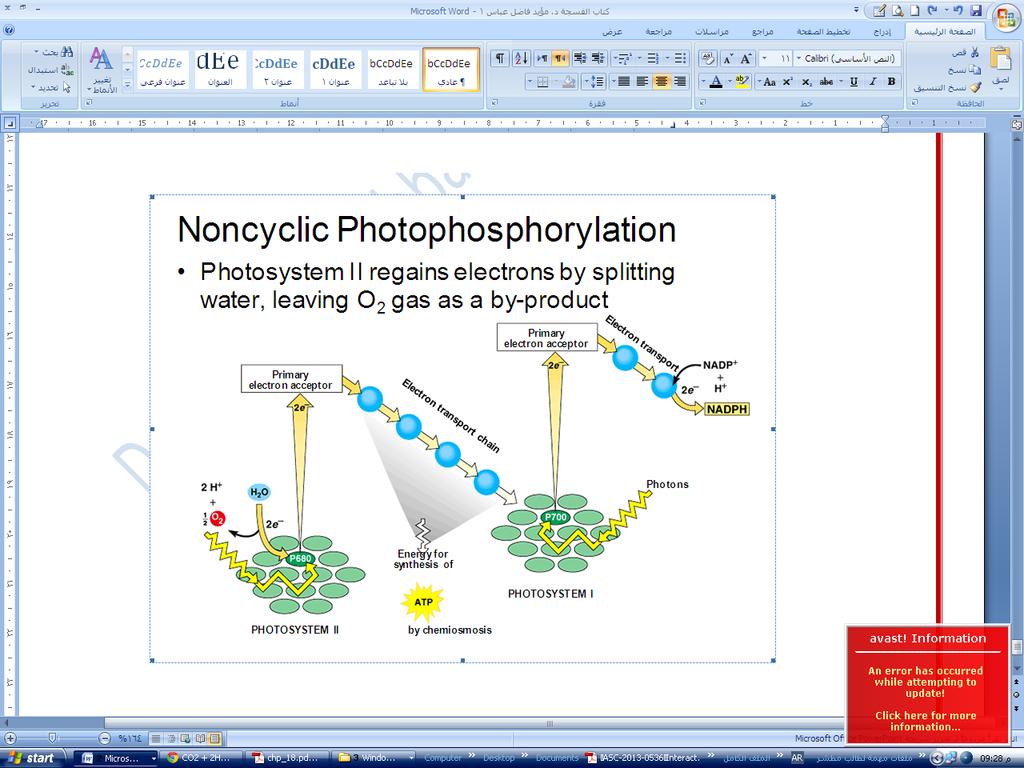
Task: Click the Clear Formatting icon
Action: [707, 59]
